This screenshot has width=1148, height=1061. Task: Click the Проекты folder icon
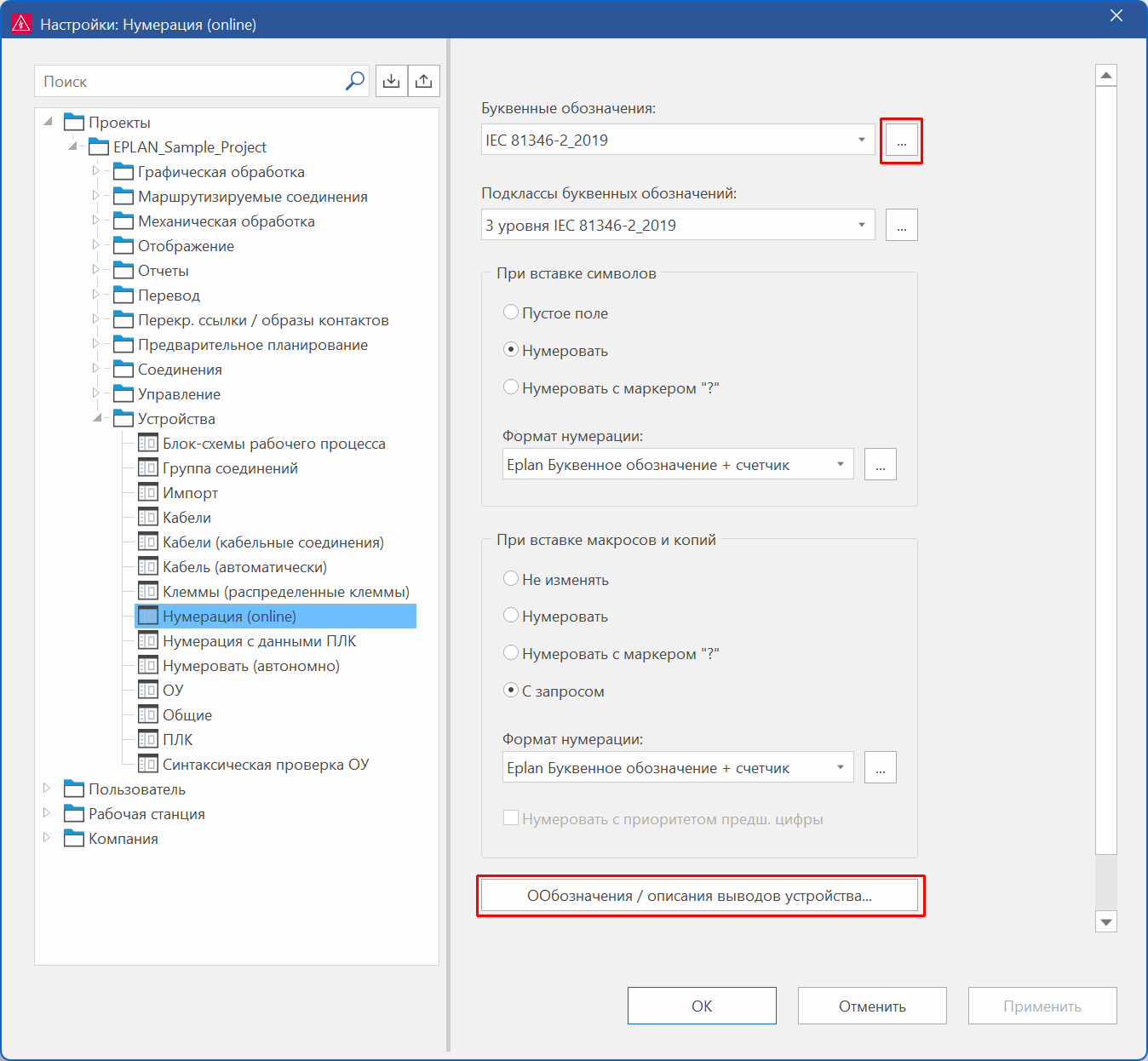(74, 122)
